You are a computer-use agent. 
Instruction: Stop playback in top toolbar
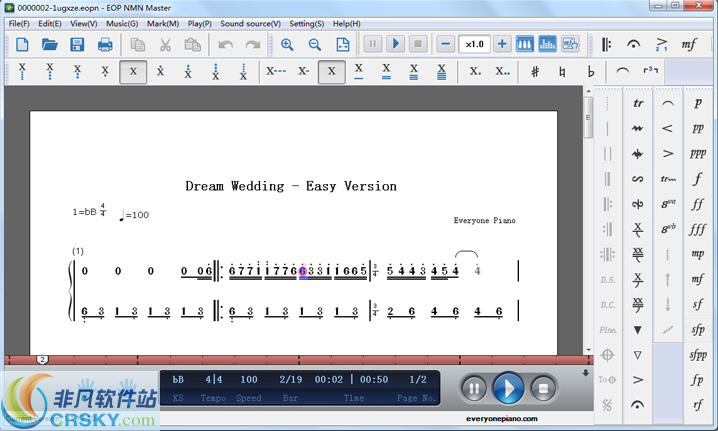tap(418, 44)
